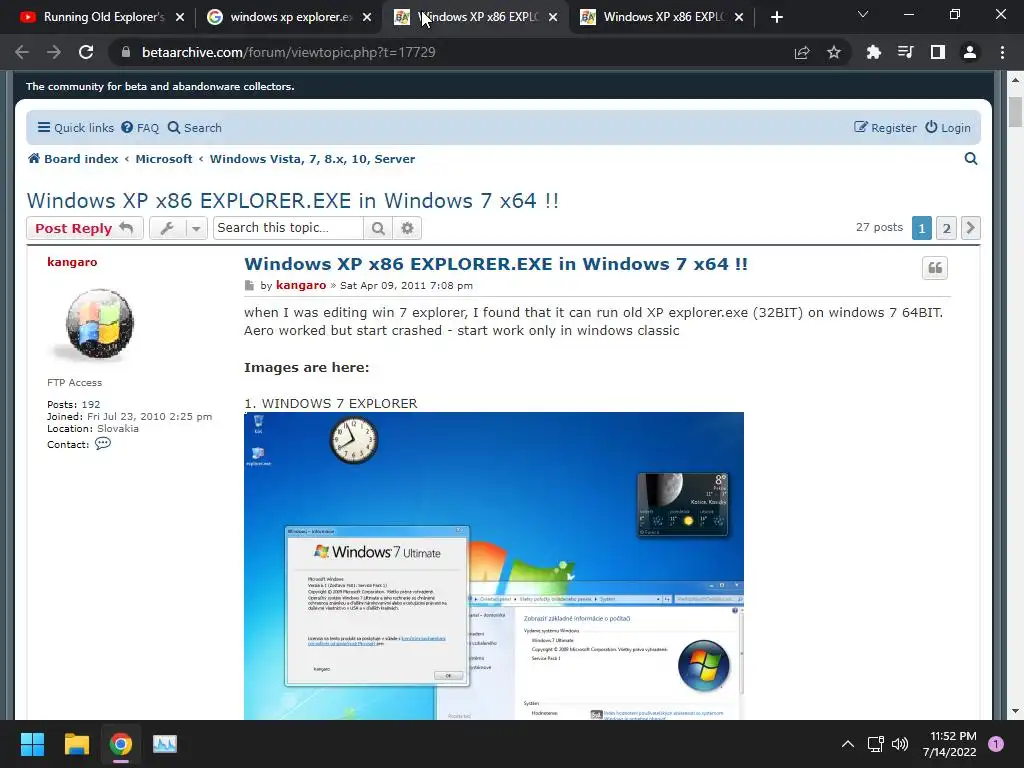This screenshot has width=1024, height=768.
Task: Go back using browser back arrow
Action: 22,52
